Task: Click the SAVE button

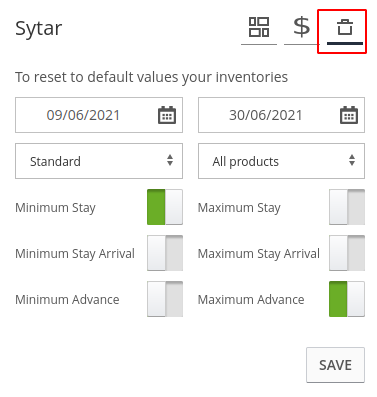Action: pyautogui.click(x=335, y=365)
